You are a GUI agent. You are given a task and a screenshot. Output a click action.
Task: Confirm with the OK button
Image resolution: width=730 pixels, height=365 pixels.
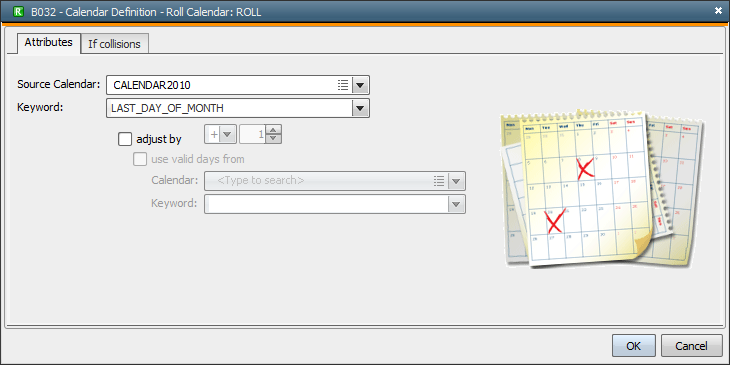coord(634,346)
